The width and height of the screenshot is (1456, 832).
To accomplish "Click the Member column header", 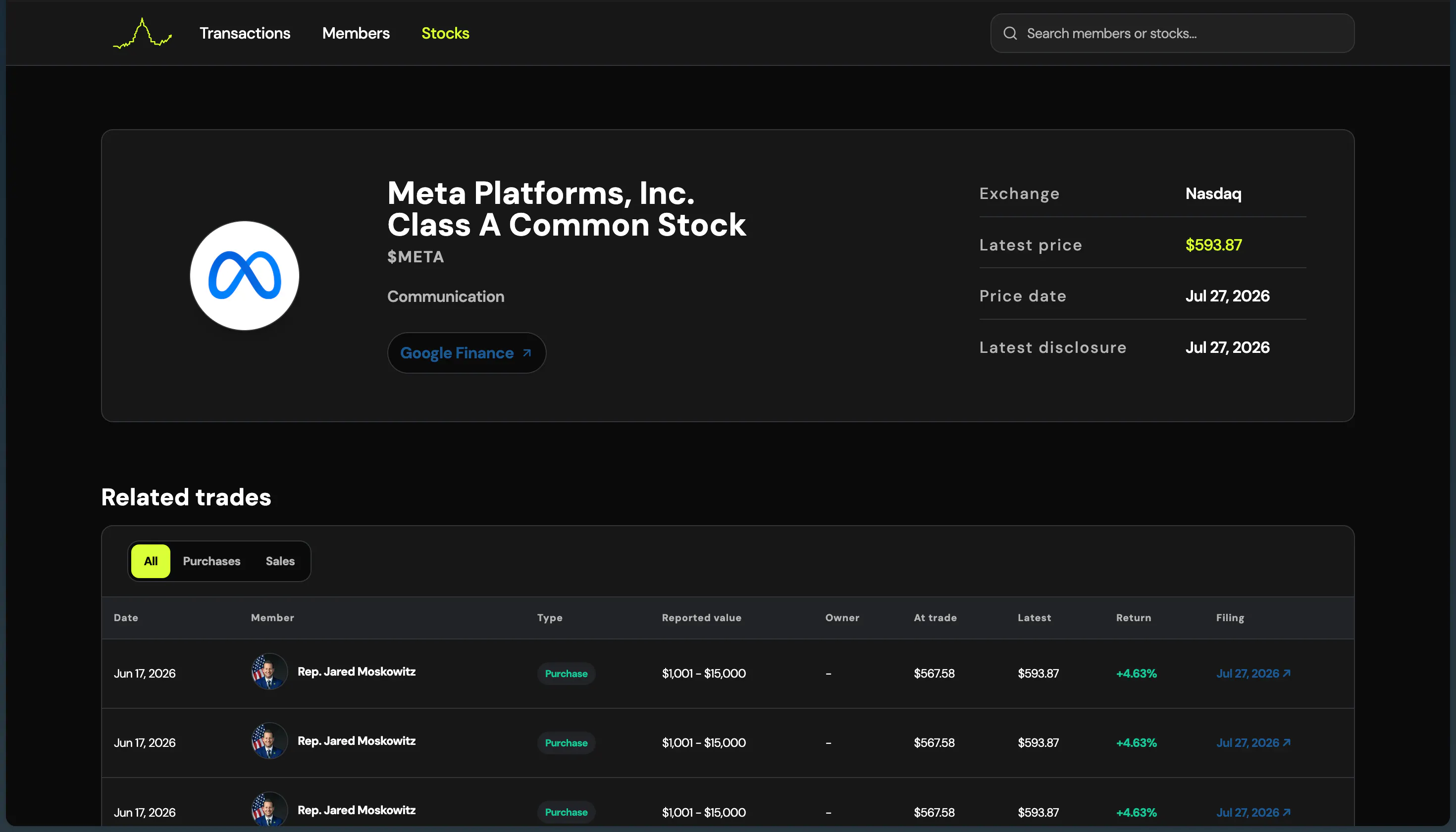I will coord(272,618).
